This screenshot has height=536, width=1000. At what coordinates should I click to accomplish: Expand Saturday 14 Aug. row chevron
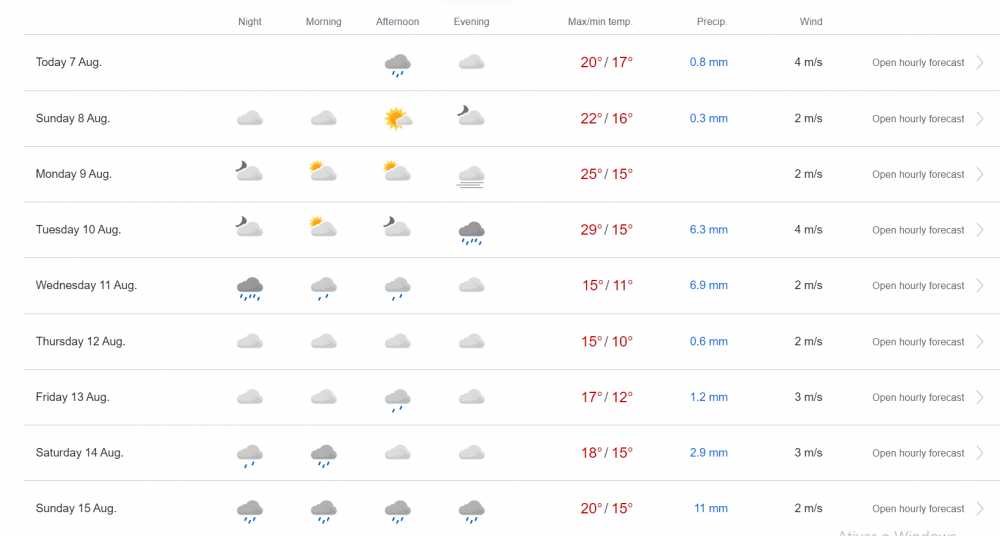(979, 453)
